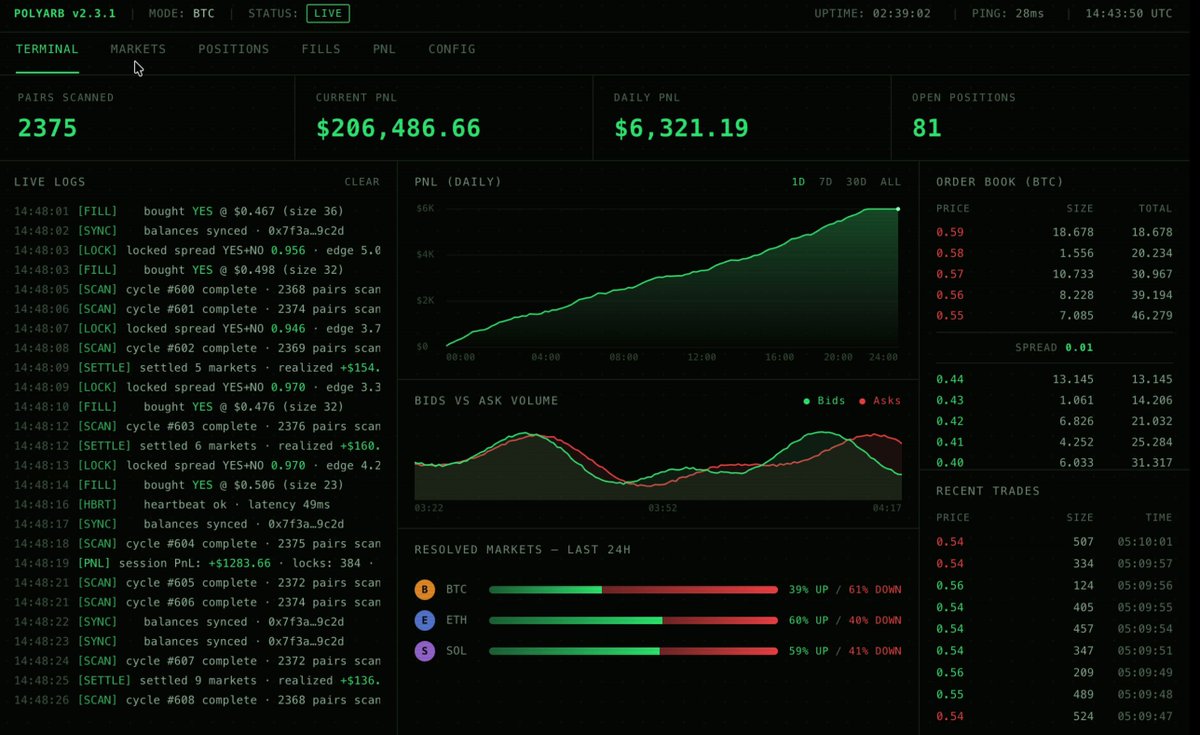The image size is (1200, 735).
Task: Click the open positions count 81
Action: 927,128
